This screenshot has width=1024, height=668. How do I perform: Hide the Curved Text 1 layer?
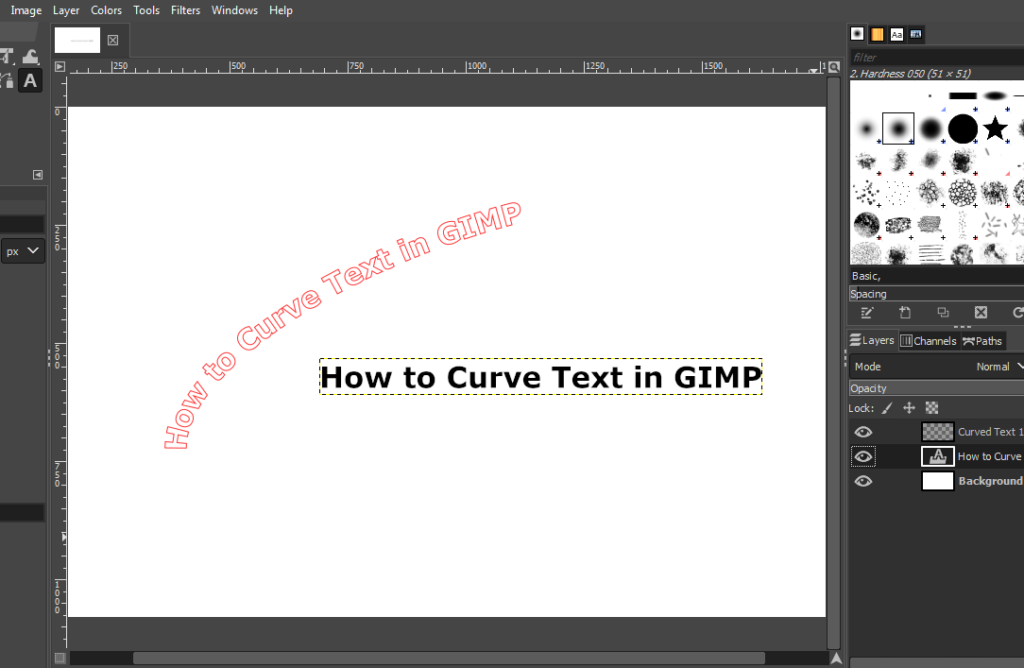point(863,431)
